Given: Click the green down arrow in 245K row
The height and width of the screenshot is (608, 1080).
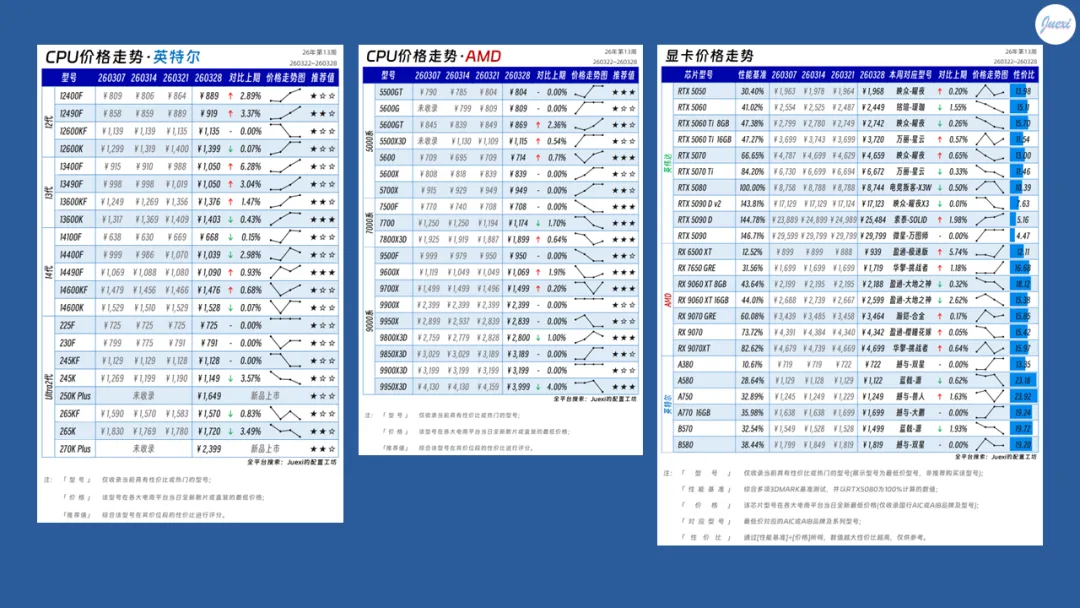Looking at the screenshot, I should click(x=230, y=378).
